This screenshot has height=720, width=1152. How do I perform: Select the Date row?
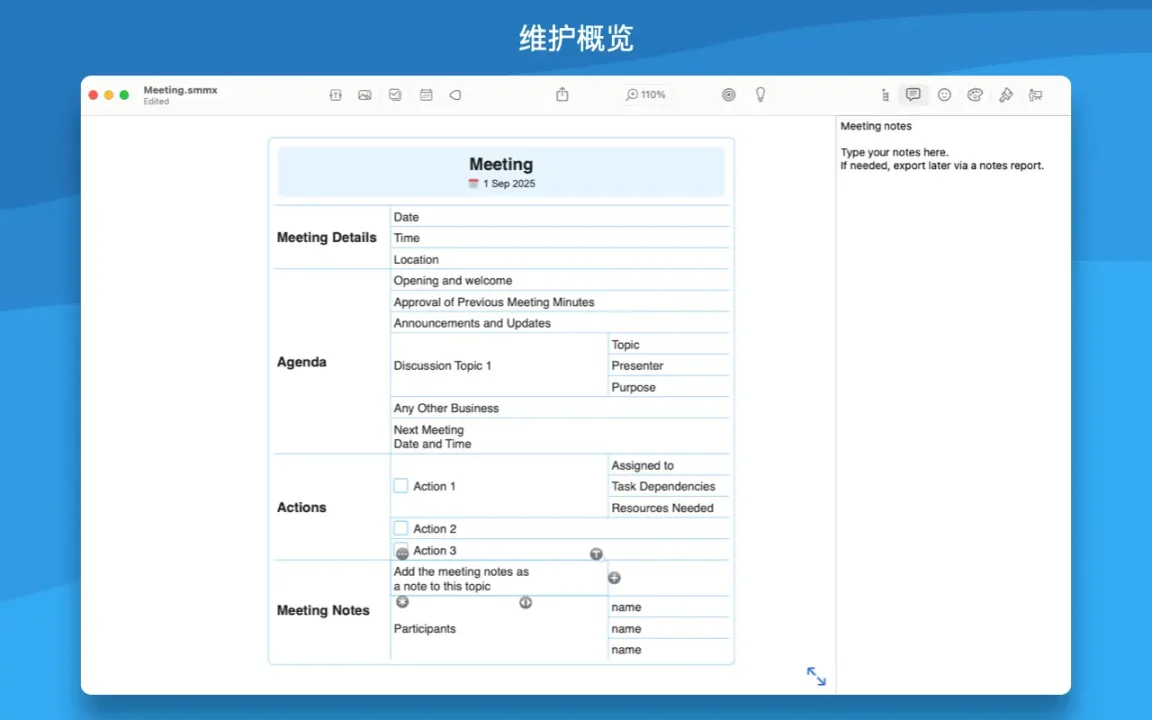pyautogui.click(x=560, y=217)
